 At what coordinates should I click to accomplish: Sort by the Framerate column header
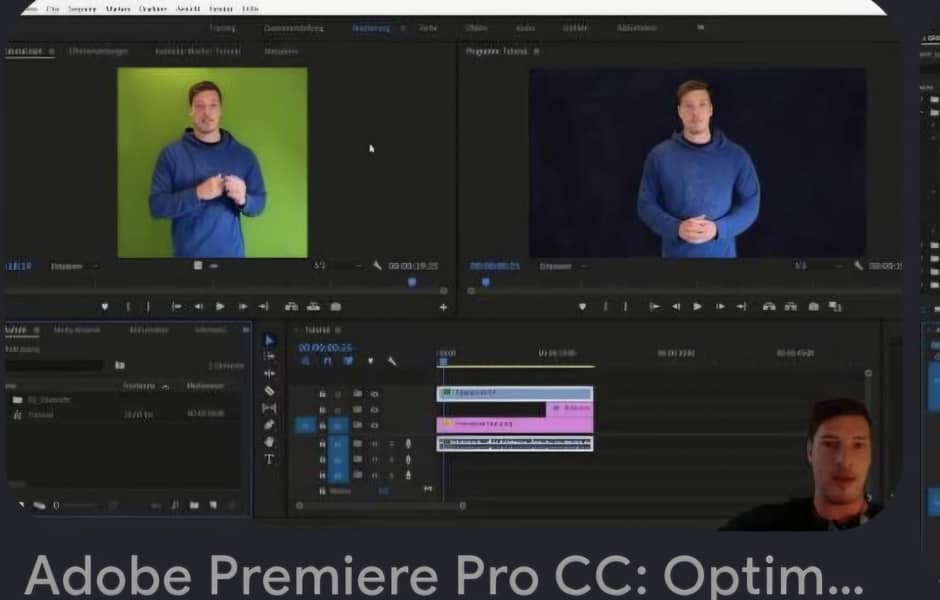[x=139, y=387]
